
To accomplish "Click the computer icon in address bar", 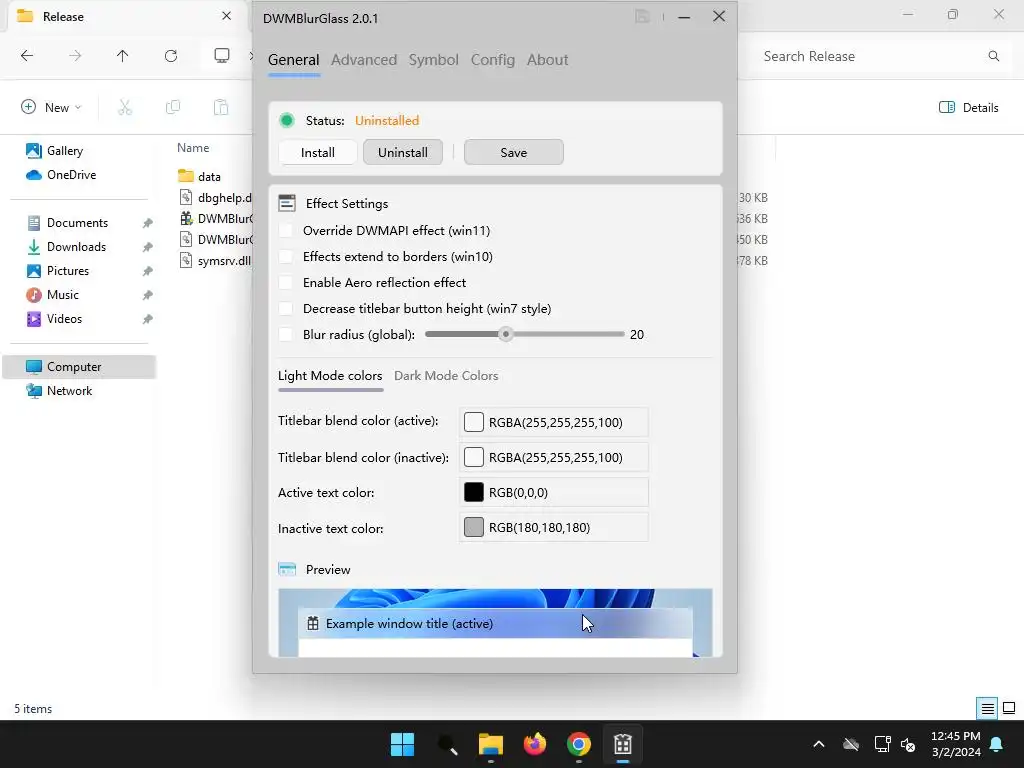I will click(222, 56).
